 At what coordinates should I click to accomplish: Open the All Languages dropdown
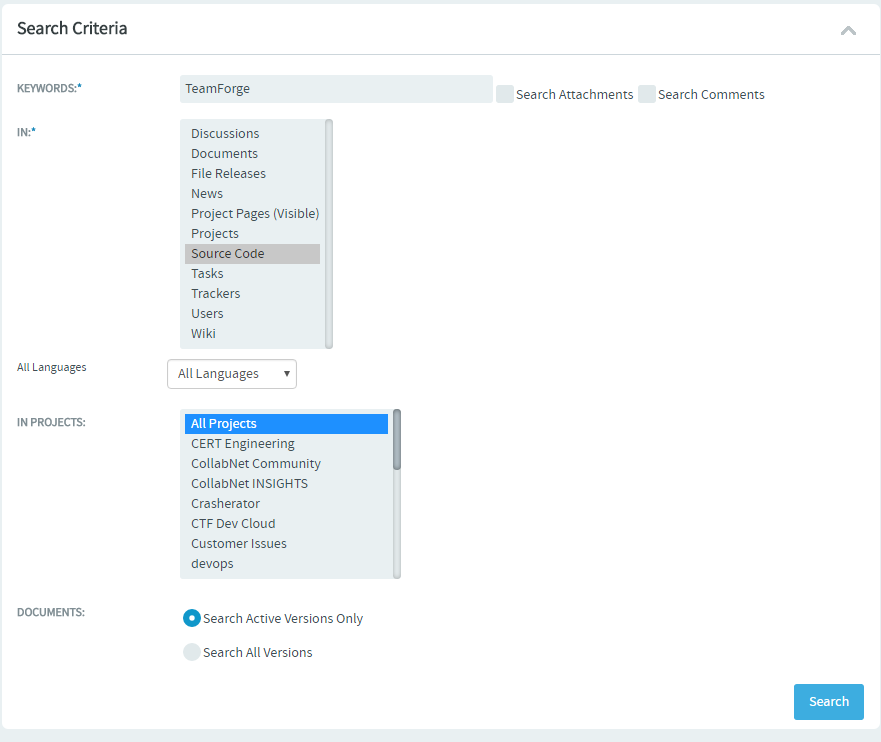pyautogui.click(x=232, y=374)
